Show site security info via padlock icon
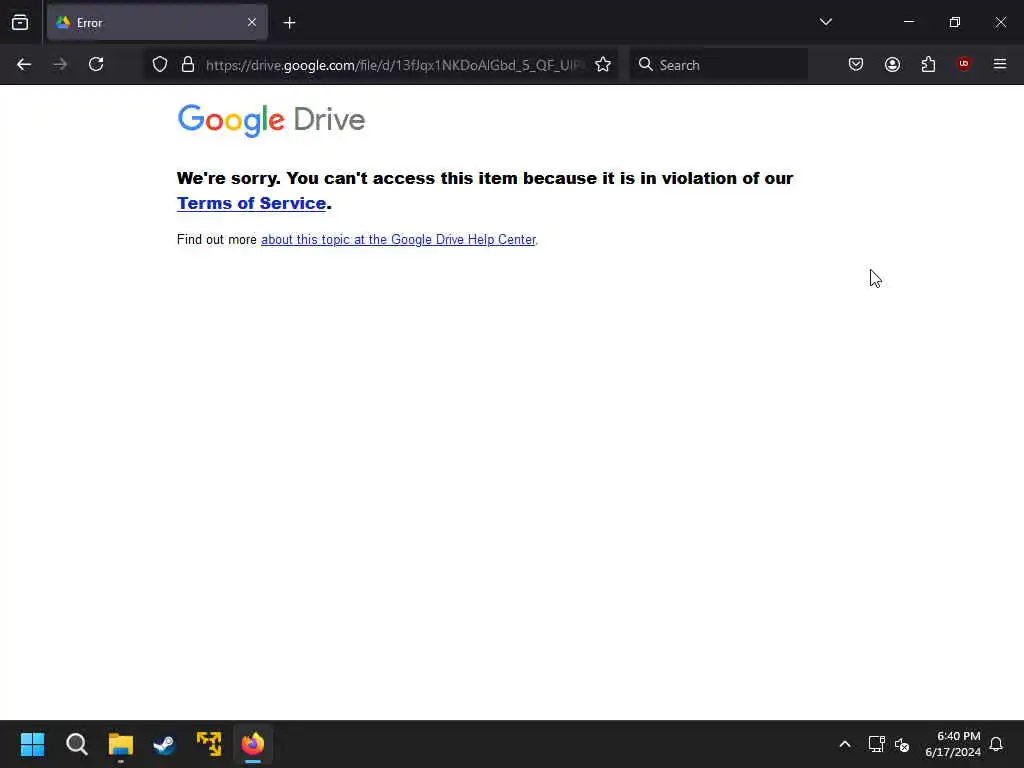The width and height of the screenshot is (1024, 768). (x=188, y=64)
